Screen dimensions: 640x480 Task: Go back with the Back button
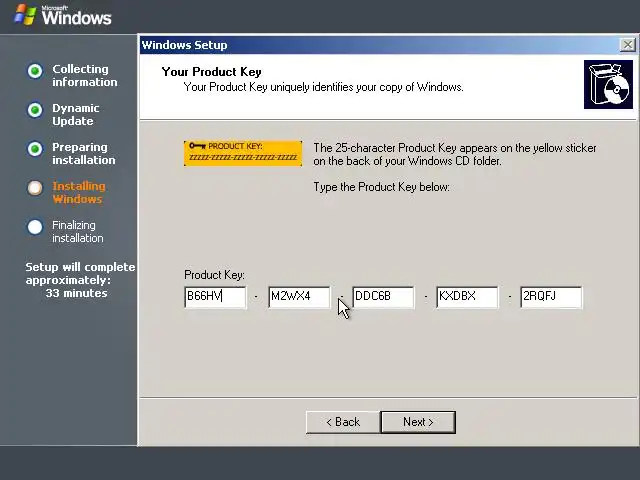(x=343, y=422)
